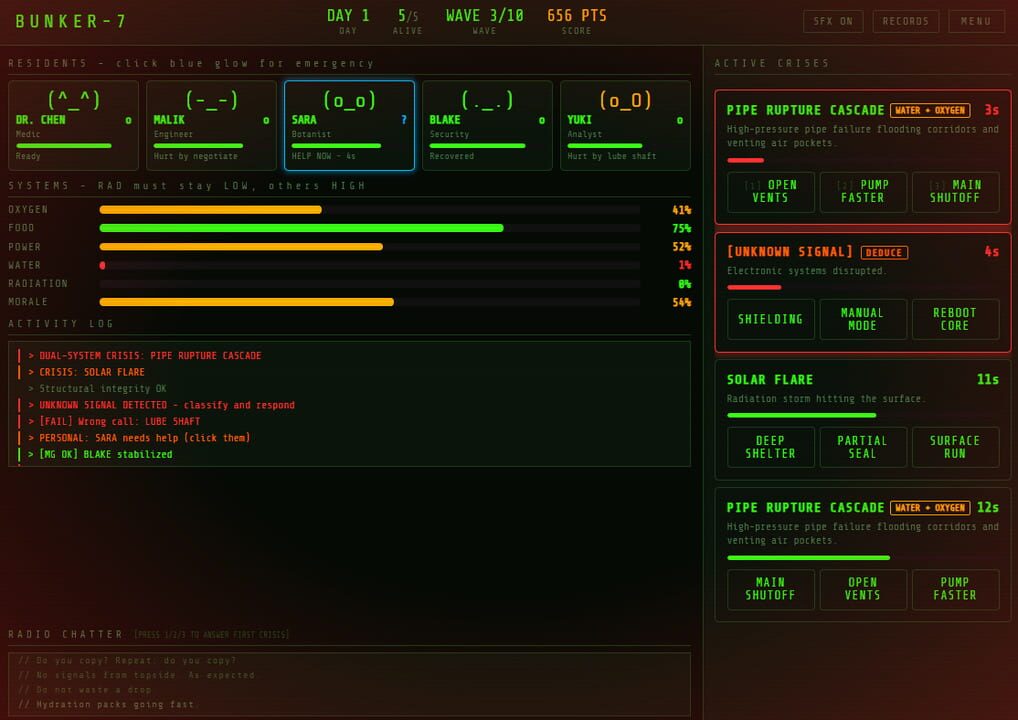This screenshot has width=1018, height=720.
Task: Select Blake the Security resident card
Action: [487, 122]
